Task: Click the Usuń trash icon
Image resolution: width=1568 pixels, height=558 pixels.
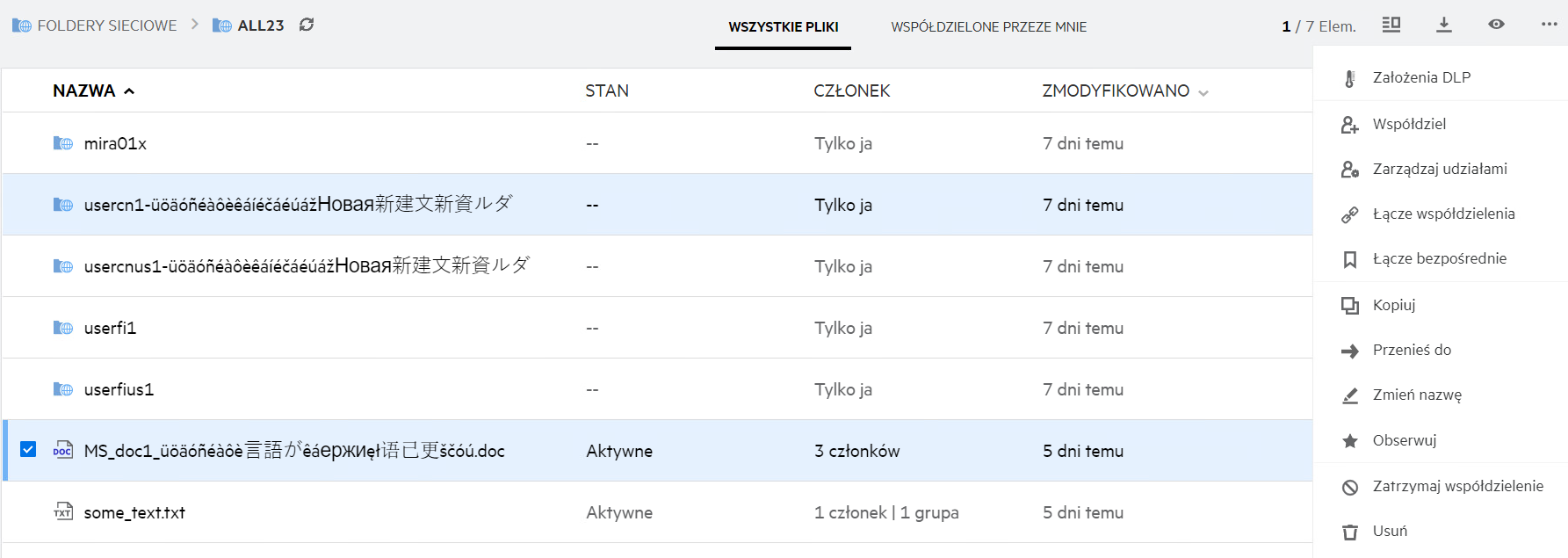Action: [1350, 532]
